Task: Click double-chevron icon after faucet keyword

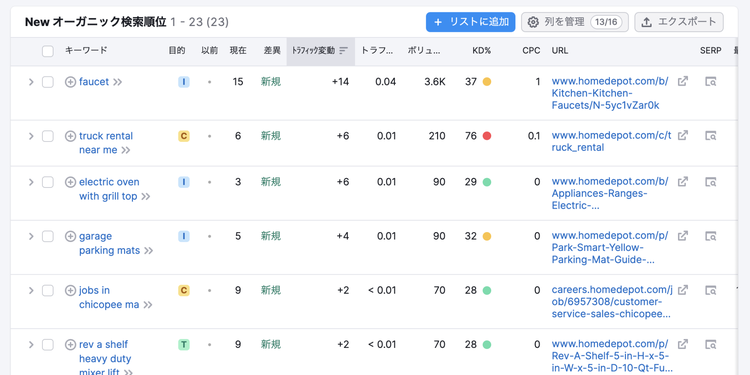Action: tap(118, 82)
